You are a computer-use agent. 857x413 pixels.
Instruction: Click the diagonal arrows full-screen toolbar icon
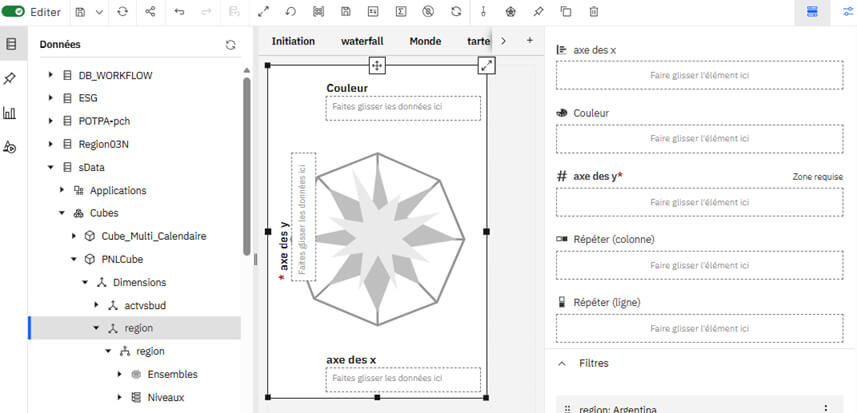coord(263,12)
